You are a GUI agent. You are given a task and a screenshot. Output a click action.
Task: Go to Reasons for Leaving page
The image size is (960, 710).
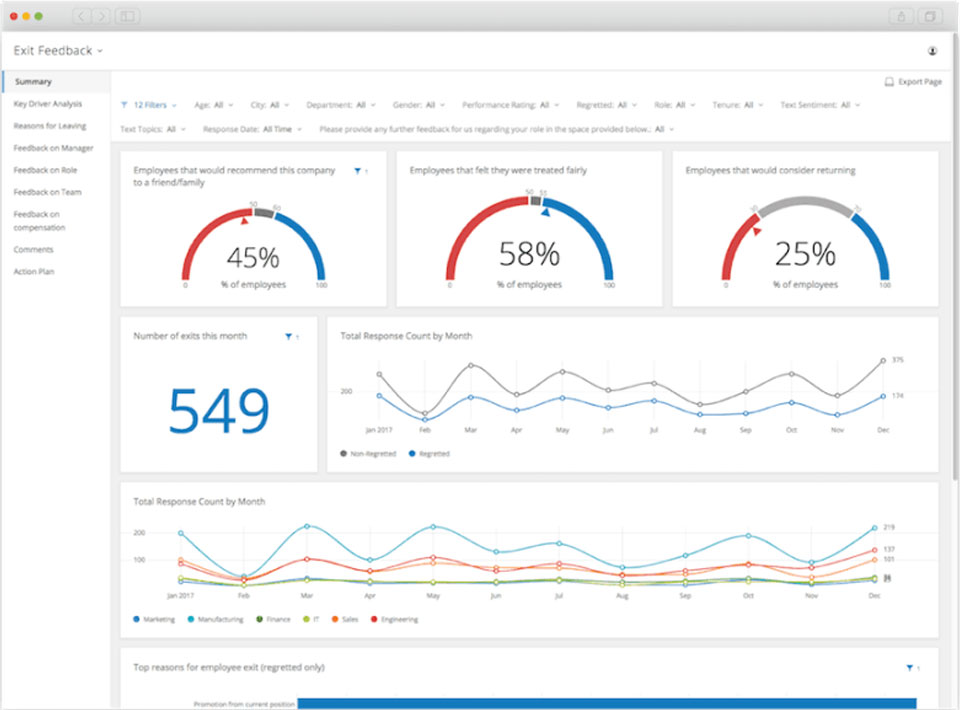(x=50, y=126)
